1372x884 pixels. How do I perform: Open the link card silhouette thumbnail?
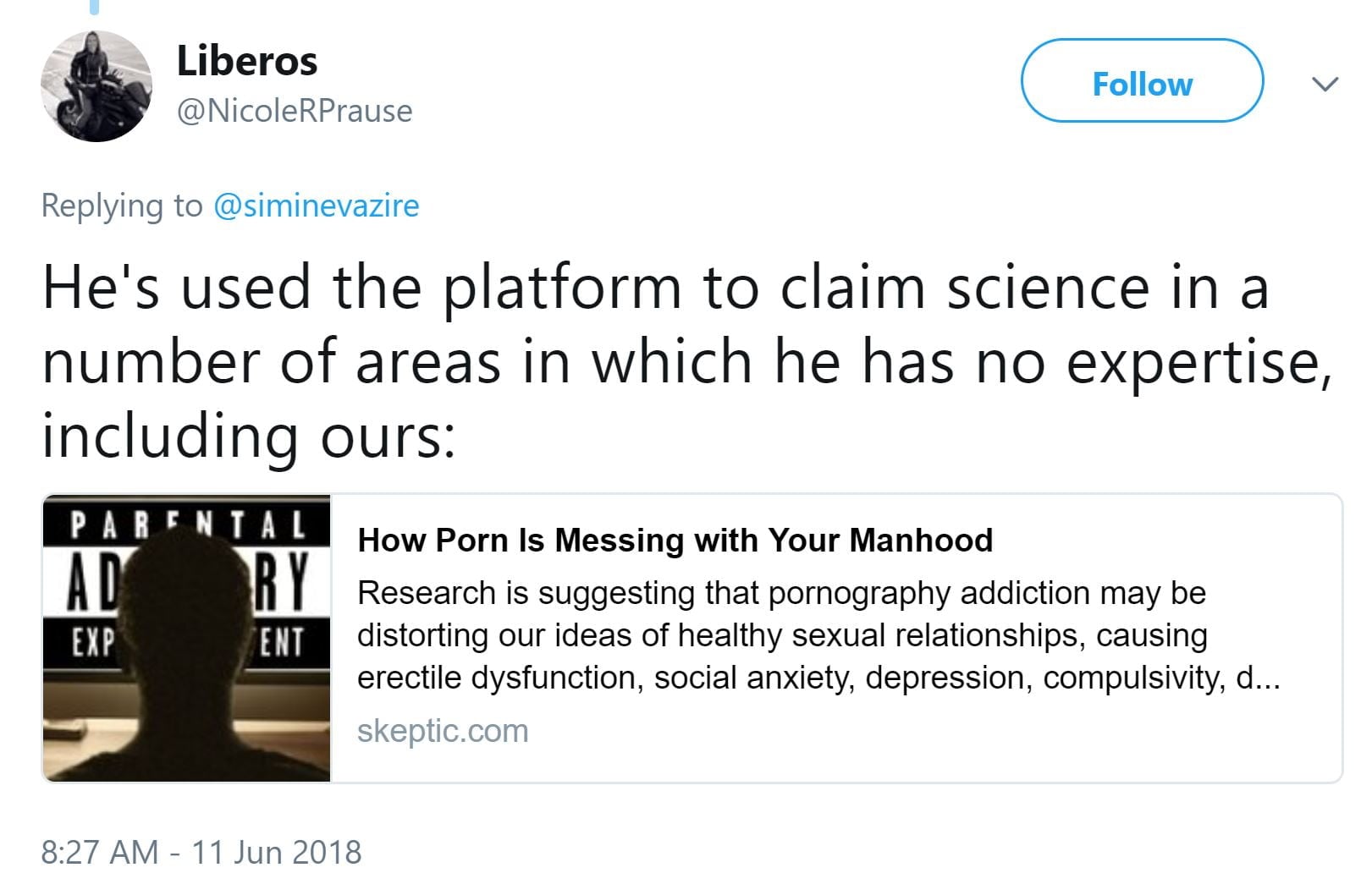(186, 677)
